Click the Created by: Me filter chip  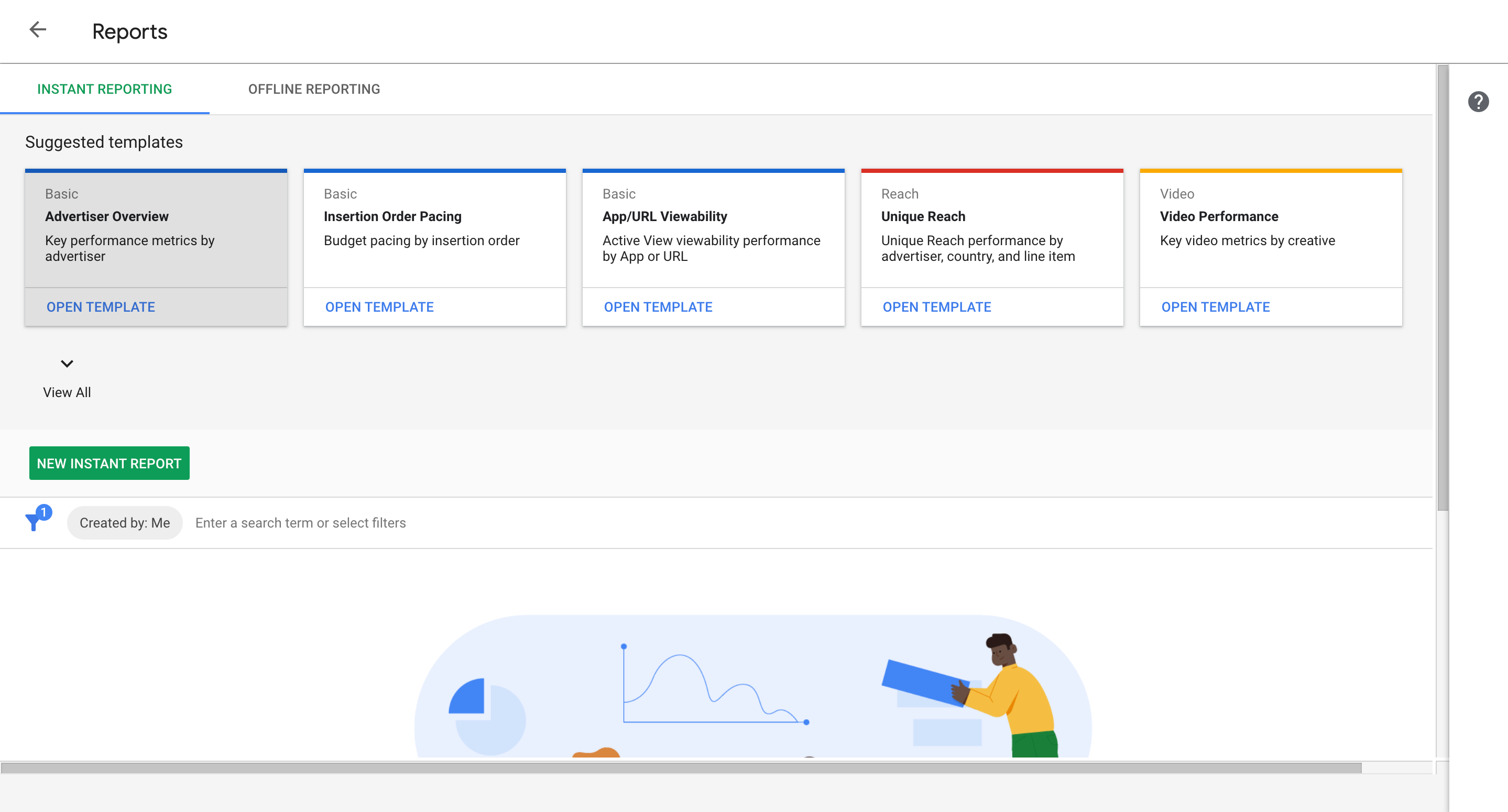click(x=125, y=523)
